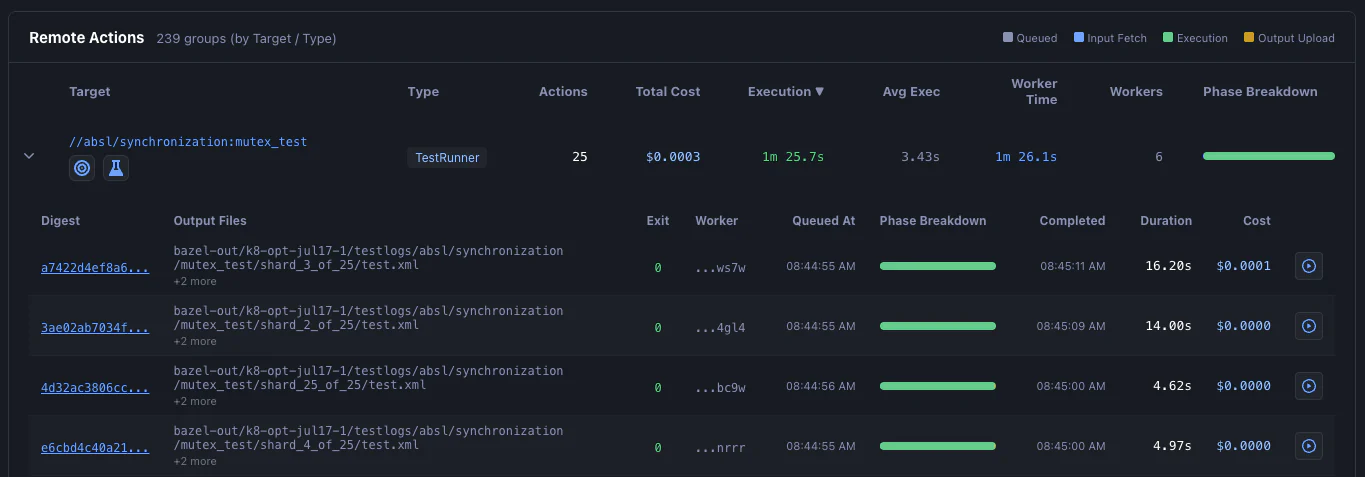Viewport: 1365px width, 477px height.
Task: Click the TestRunner type badge
Action: pyautogui.click(x=447, y=157)
